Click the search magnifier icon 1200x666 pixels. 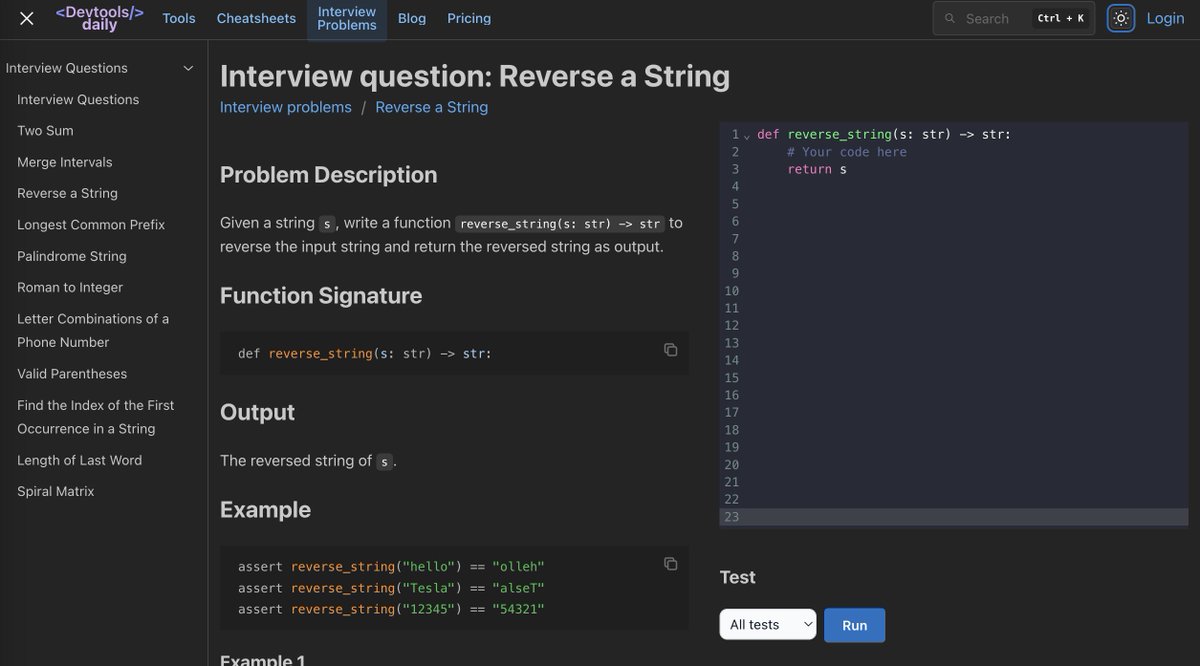[950, 18]
